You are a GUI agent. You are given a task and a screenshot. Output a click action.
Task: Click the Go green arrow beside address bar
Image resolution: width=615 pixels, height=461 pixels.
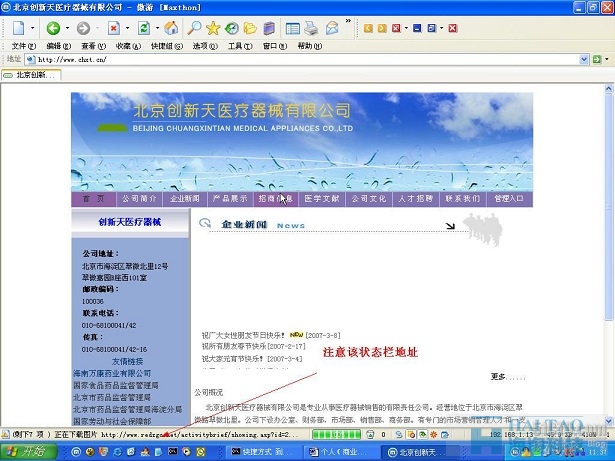point(597,59)
